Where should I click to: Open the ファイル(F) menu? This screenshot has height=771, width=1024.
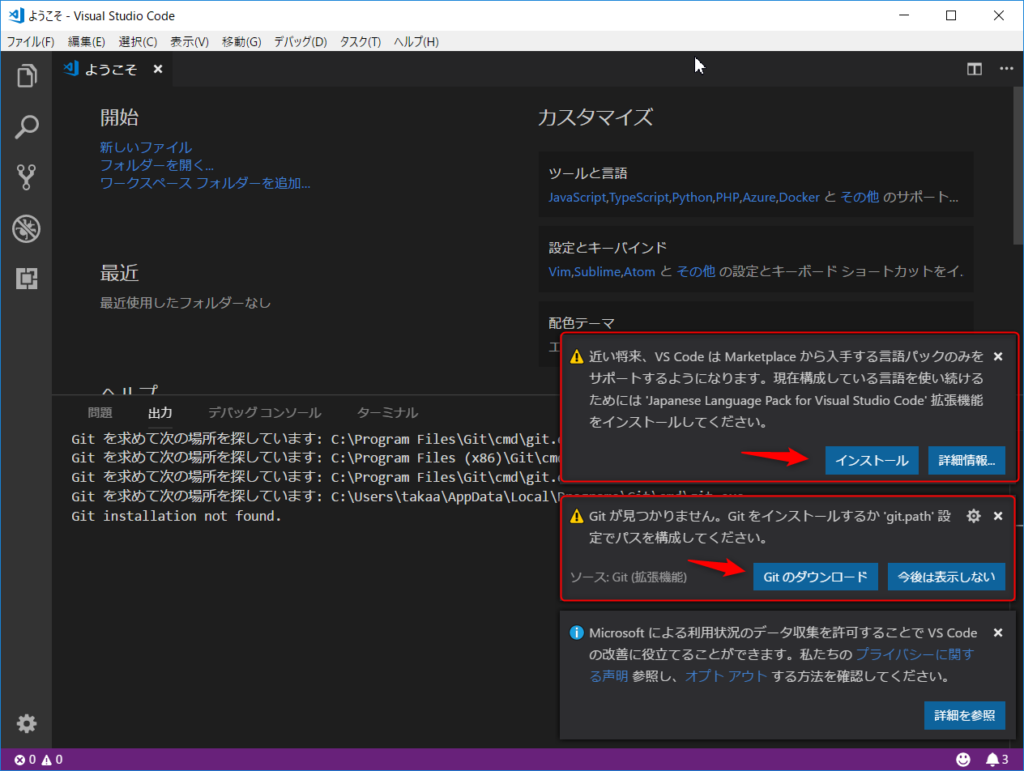(x=30, y=42)
